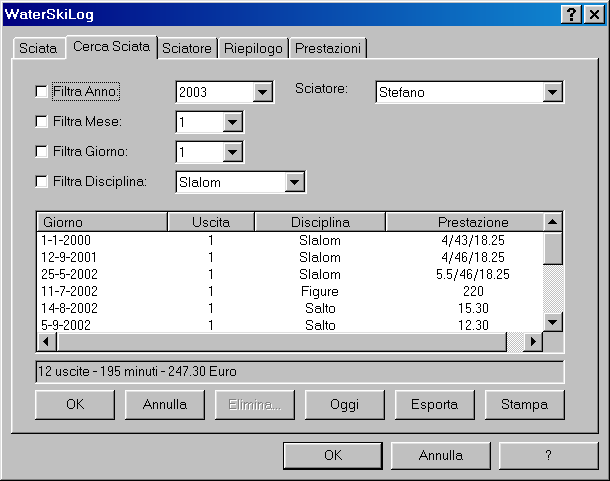Click the horizontal scroll right arrow
610x481 pixels.
coord(534,342)
